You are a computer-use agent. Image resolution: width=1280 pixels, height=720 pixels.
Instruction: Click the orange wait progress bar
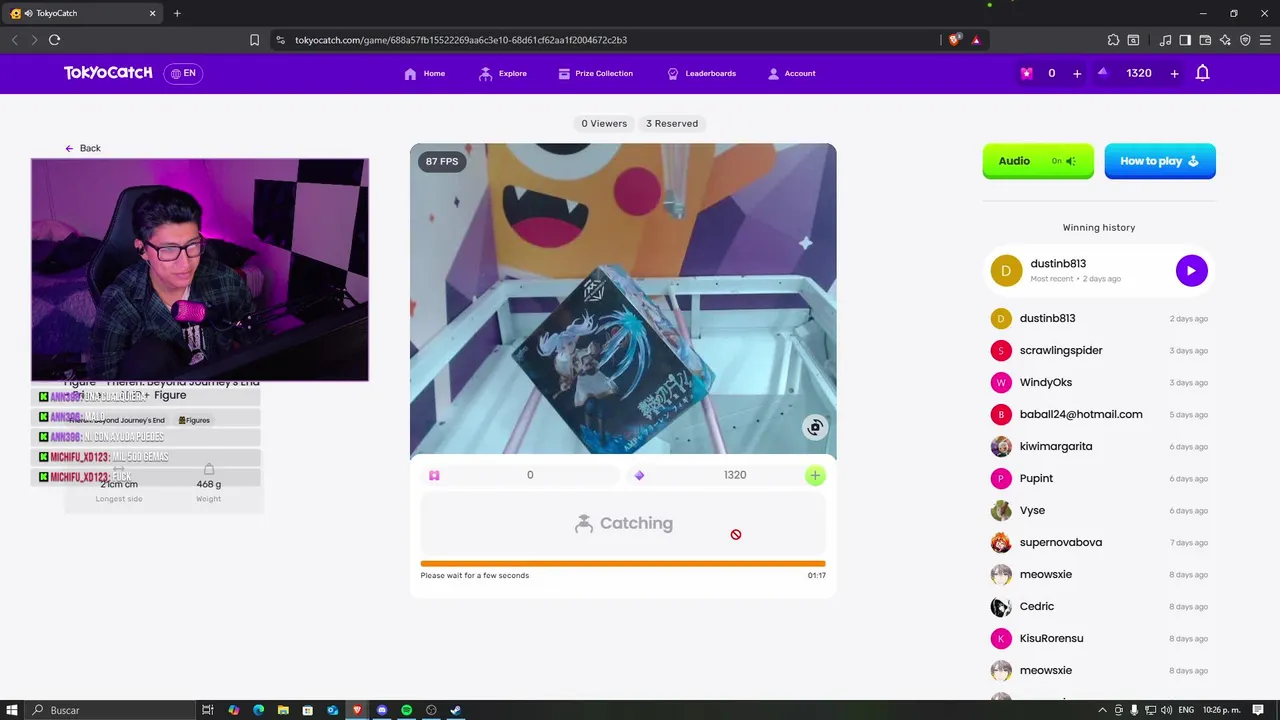(623, 564)
